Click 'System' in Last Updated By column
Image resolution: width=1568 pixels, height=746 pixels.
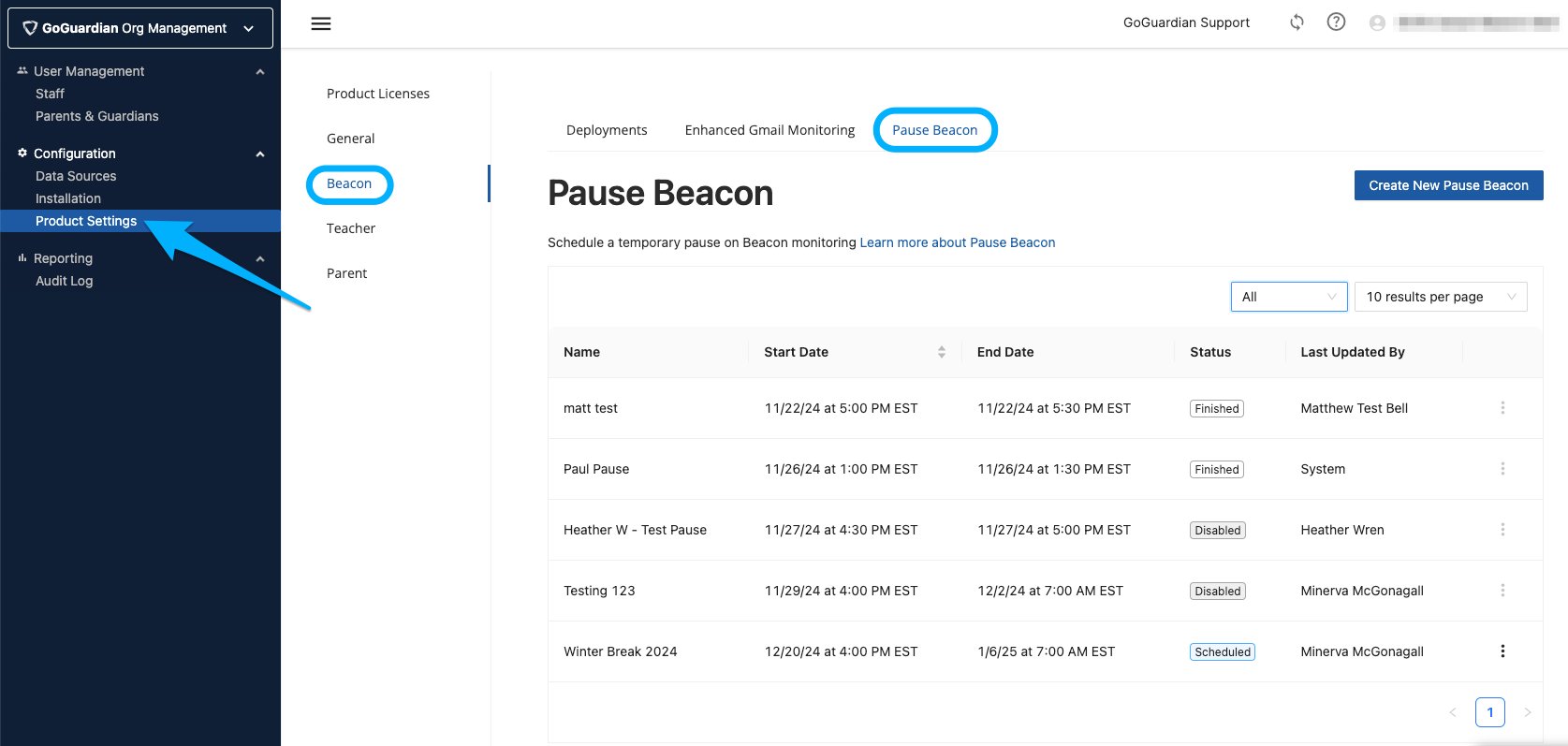pyautogui.click(x=1323, y=469)
